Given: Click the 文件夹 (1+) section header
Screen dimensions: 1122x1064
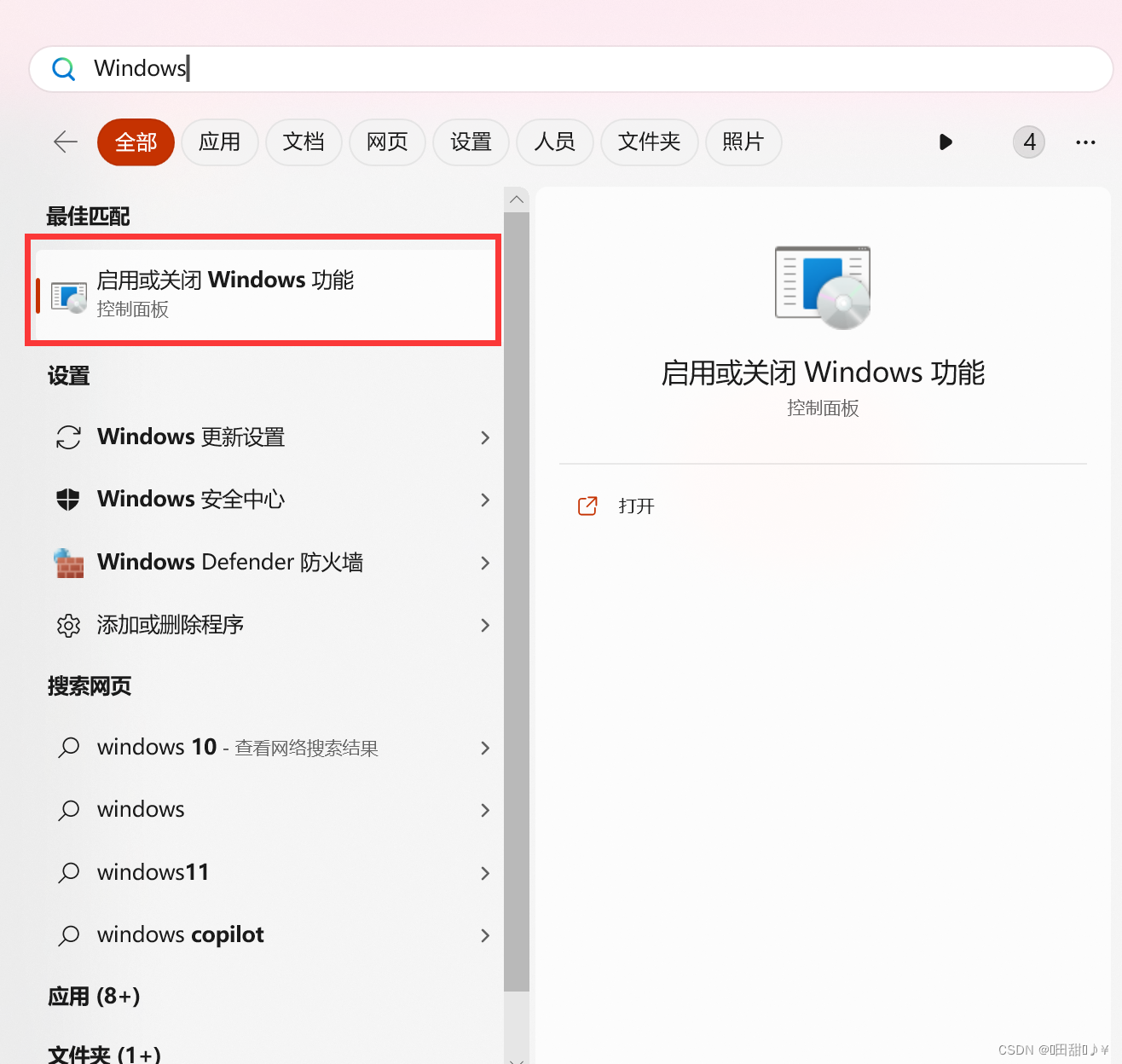Looking at the screenshot, I should pyautogui.click(x=104, y=1055).
